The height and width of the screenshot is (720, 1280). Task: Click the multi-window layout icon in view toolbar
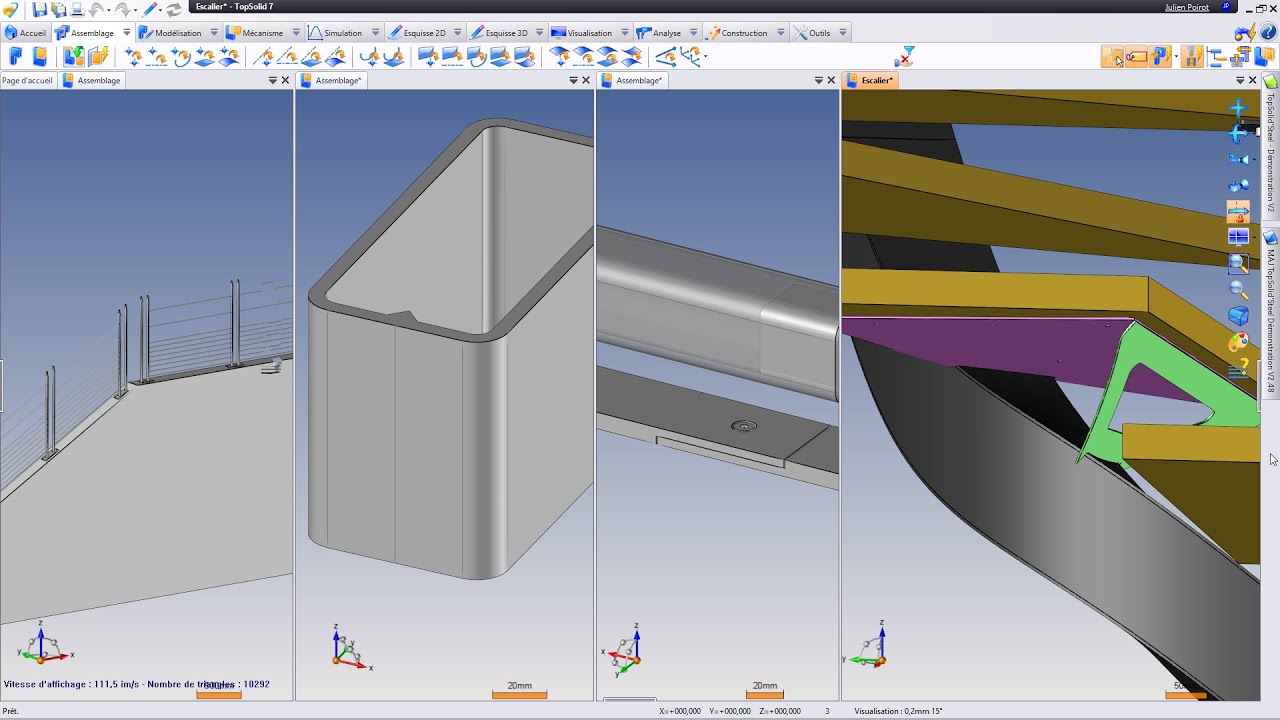[1238, 238]
